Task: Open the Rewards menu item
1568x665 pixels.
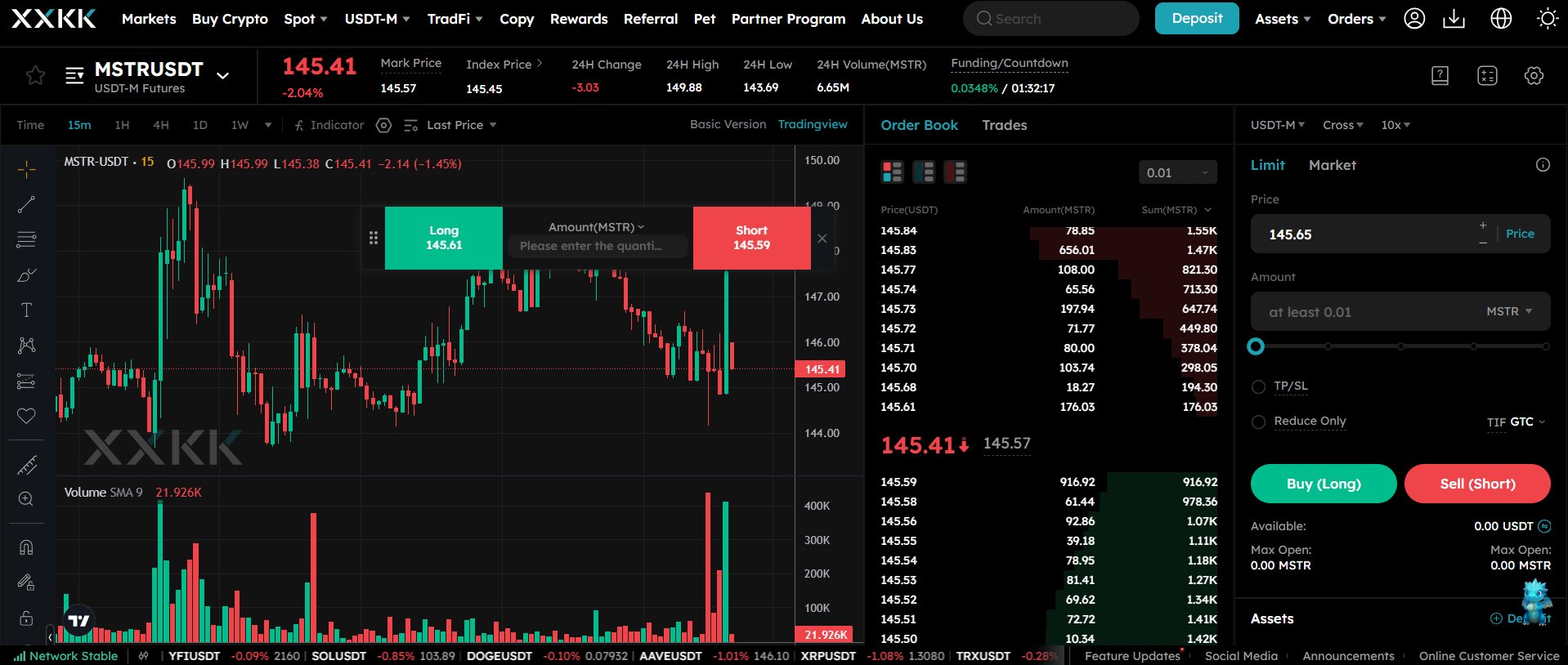Action: 579,19
